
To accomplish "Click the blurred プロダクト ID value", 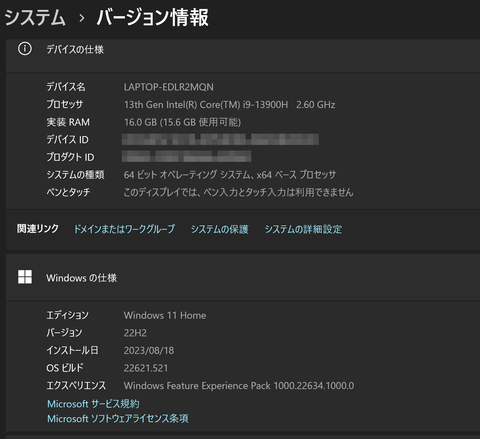I will pos(186,156).
